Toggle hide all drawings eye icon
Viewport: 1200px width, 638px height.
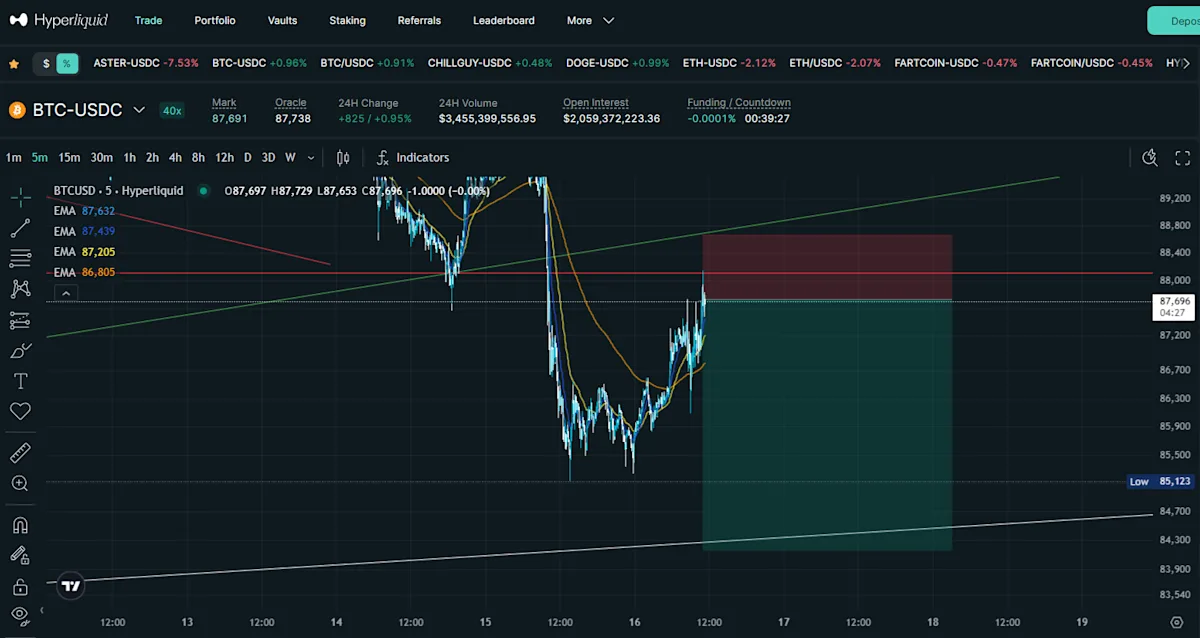point(20,615)
